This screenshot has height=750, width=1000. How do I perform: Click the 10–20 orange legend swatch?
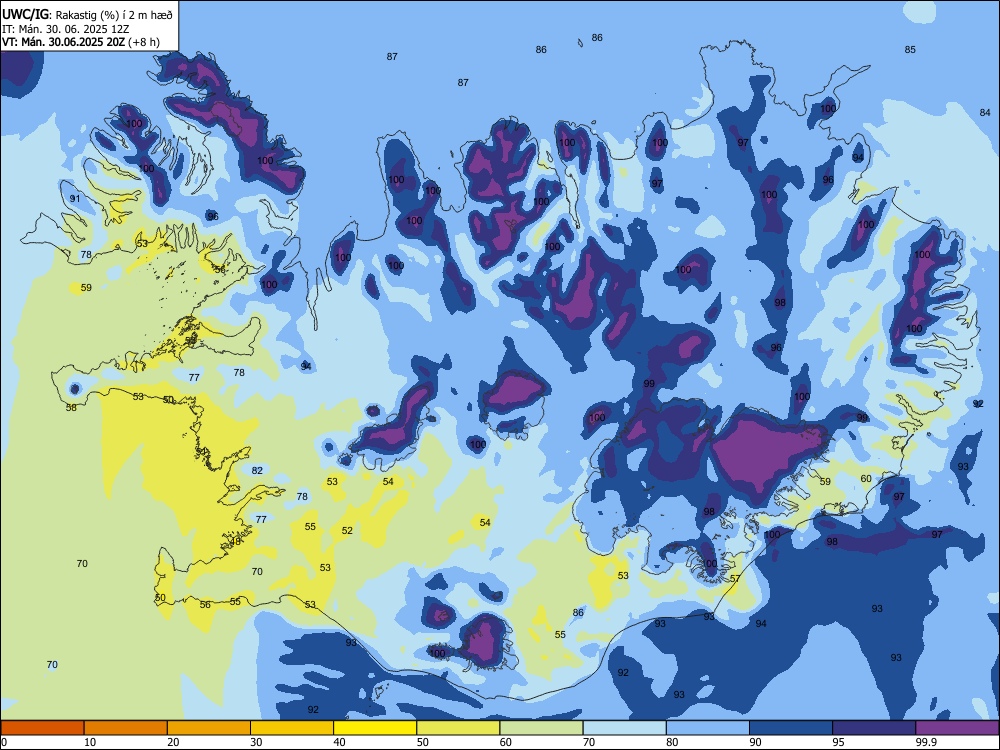126,728
